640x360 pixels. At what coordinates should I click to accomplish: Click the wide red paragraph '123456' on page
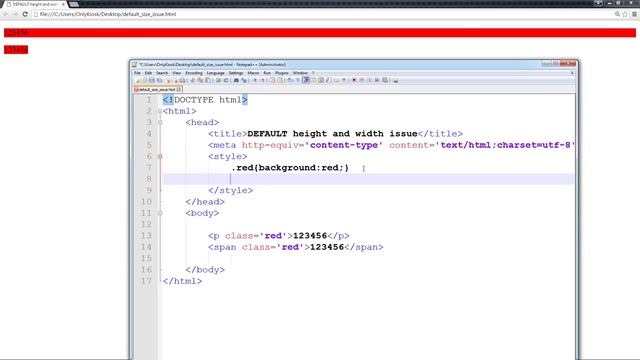(x=320, y=33)
